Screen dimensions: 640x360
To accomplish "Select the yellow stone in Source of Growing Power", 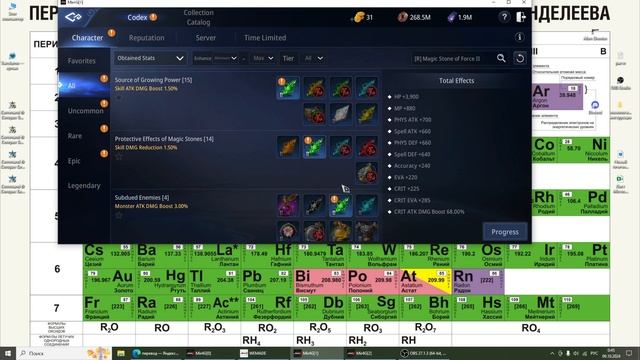I will (367, 114).
